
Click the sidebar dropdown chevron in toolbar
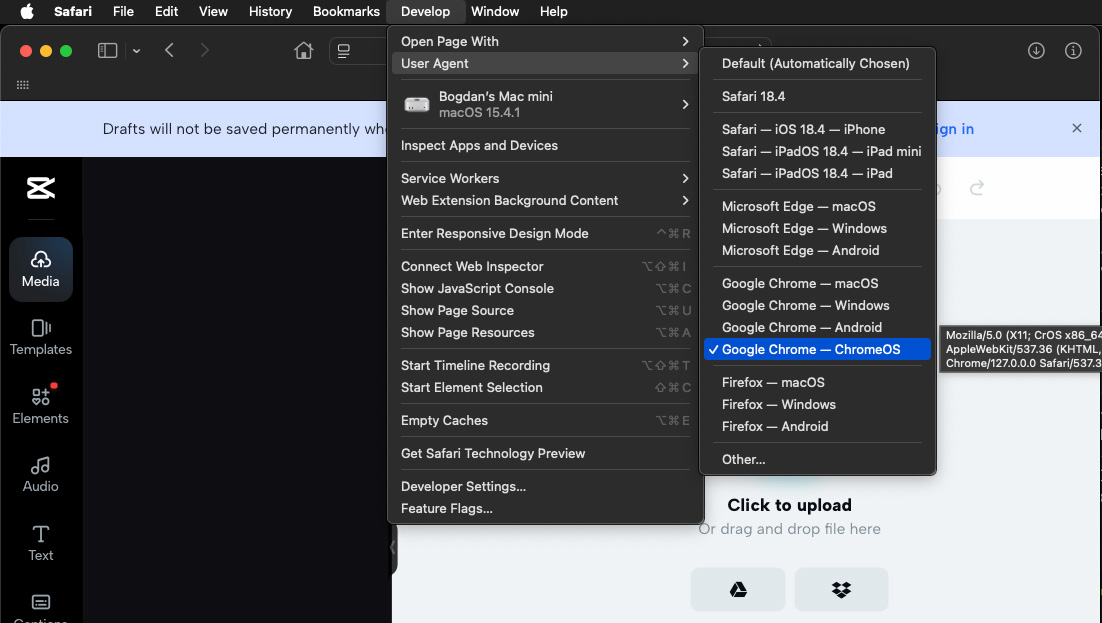click(x=137, y=51)
